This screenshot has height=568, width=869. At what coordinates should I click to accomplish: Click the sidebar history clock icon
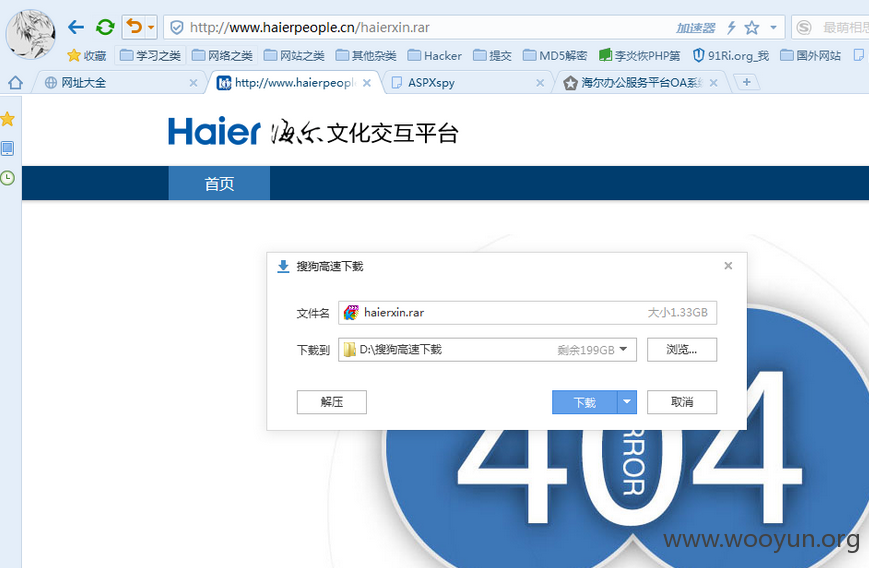[x=8, y=178]
